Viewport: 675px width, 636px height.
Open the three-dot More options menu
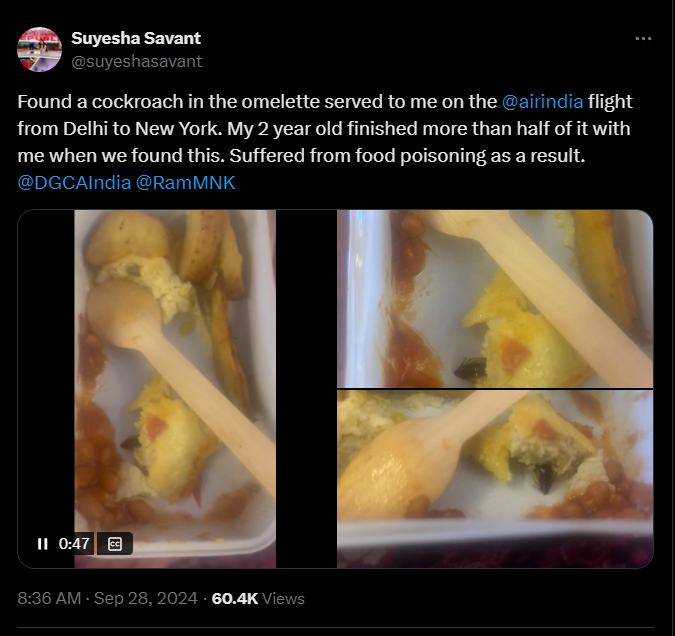click(644, 39)
